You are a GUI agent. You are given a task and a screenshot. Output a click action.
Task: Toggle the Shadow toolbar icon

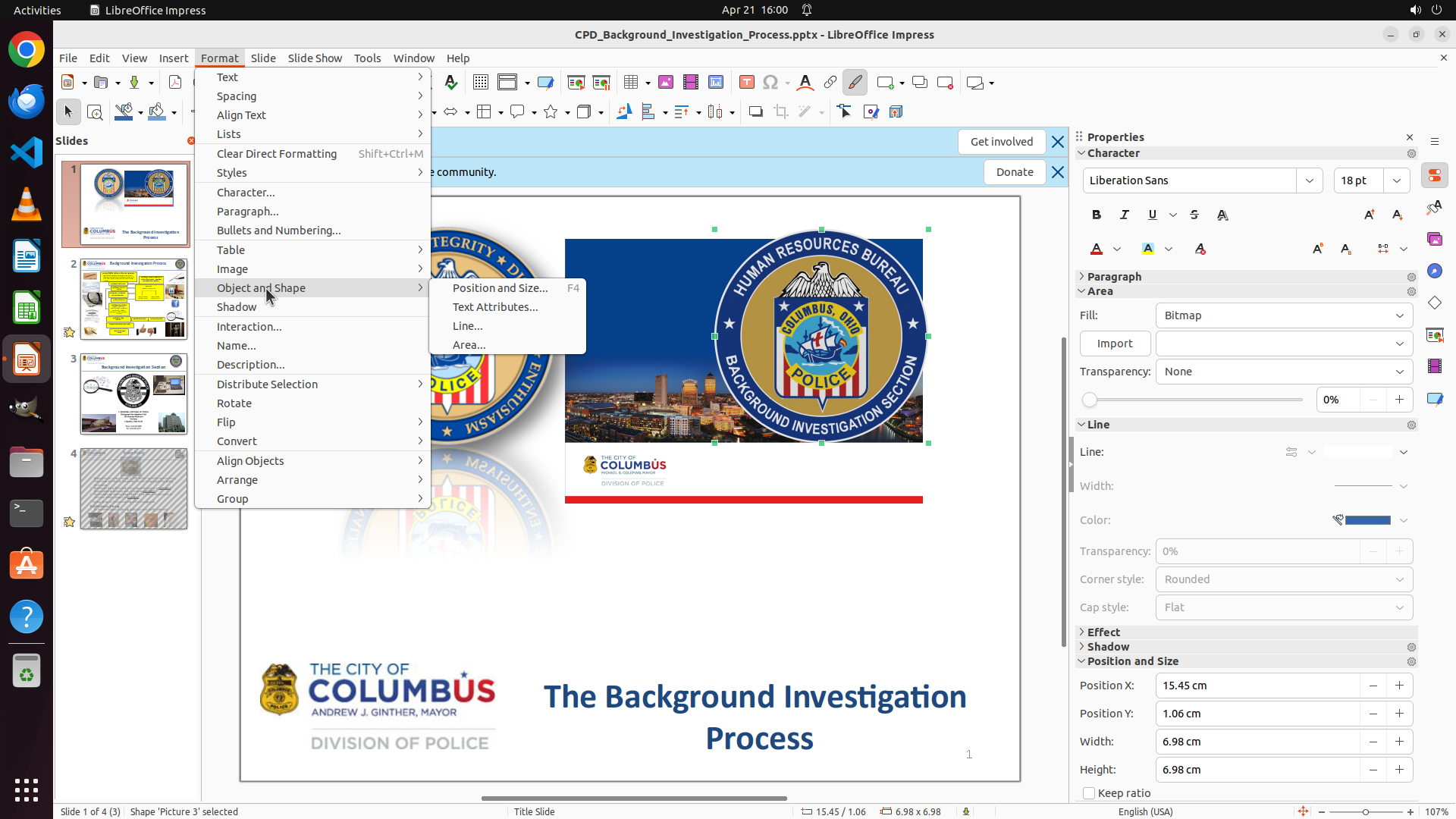click(x=755, y=112)
